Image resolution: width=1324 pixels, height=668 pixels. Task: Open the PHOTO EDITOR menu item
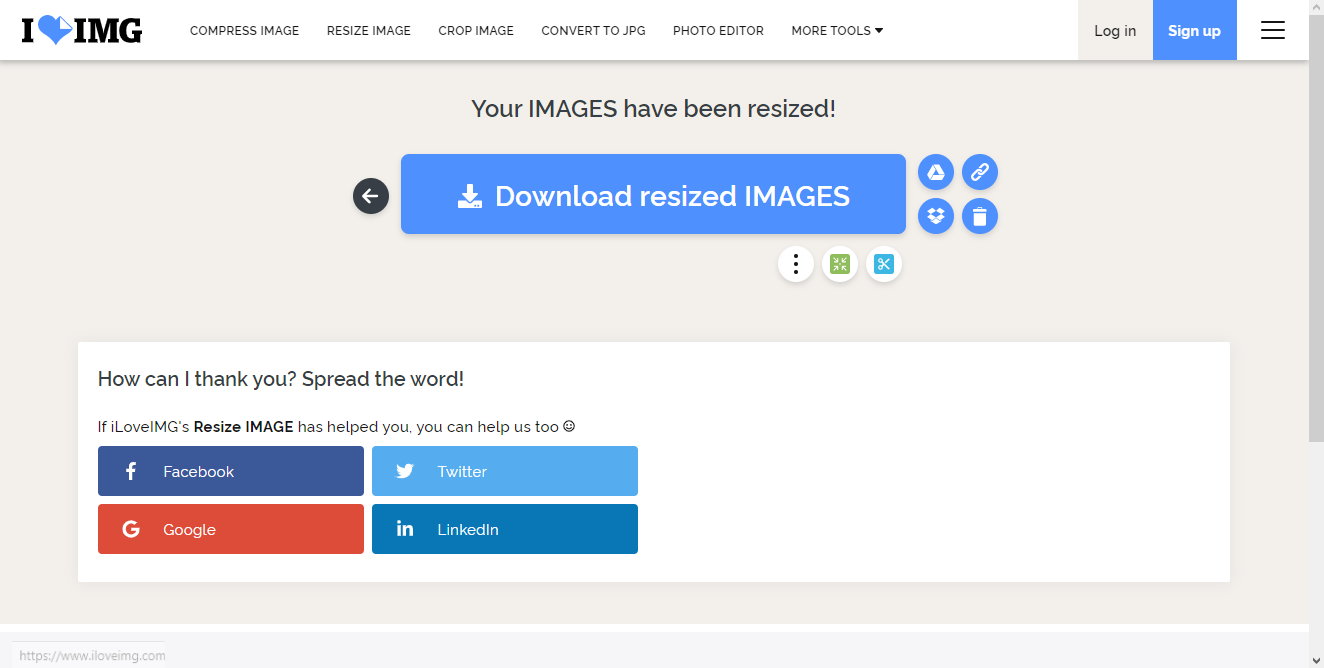tap(718, 30)
